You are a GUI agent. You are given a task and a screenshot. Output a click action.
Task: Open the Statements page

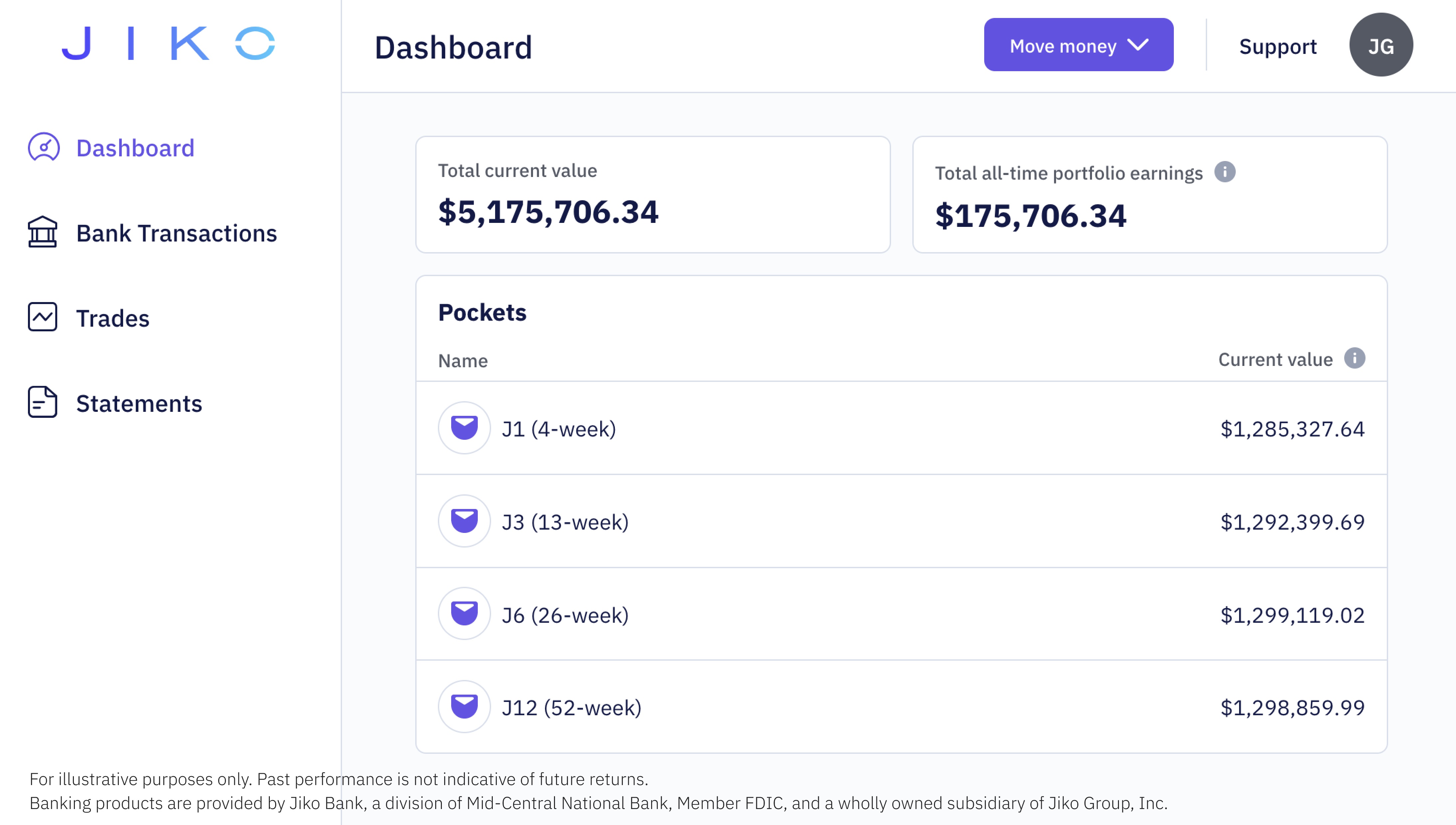coord(139,404)
